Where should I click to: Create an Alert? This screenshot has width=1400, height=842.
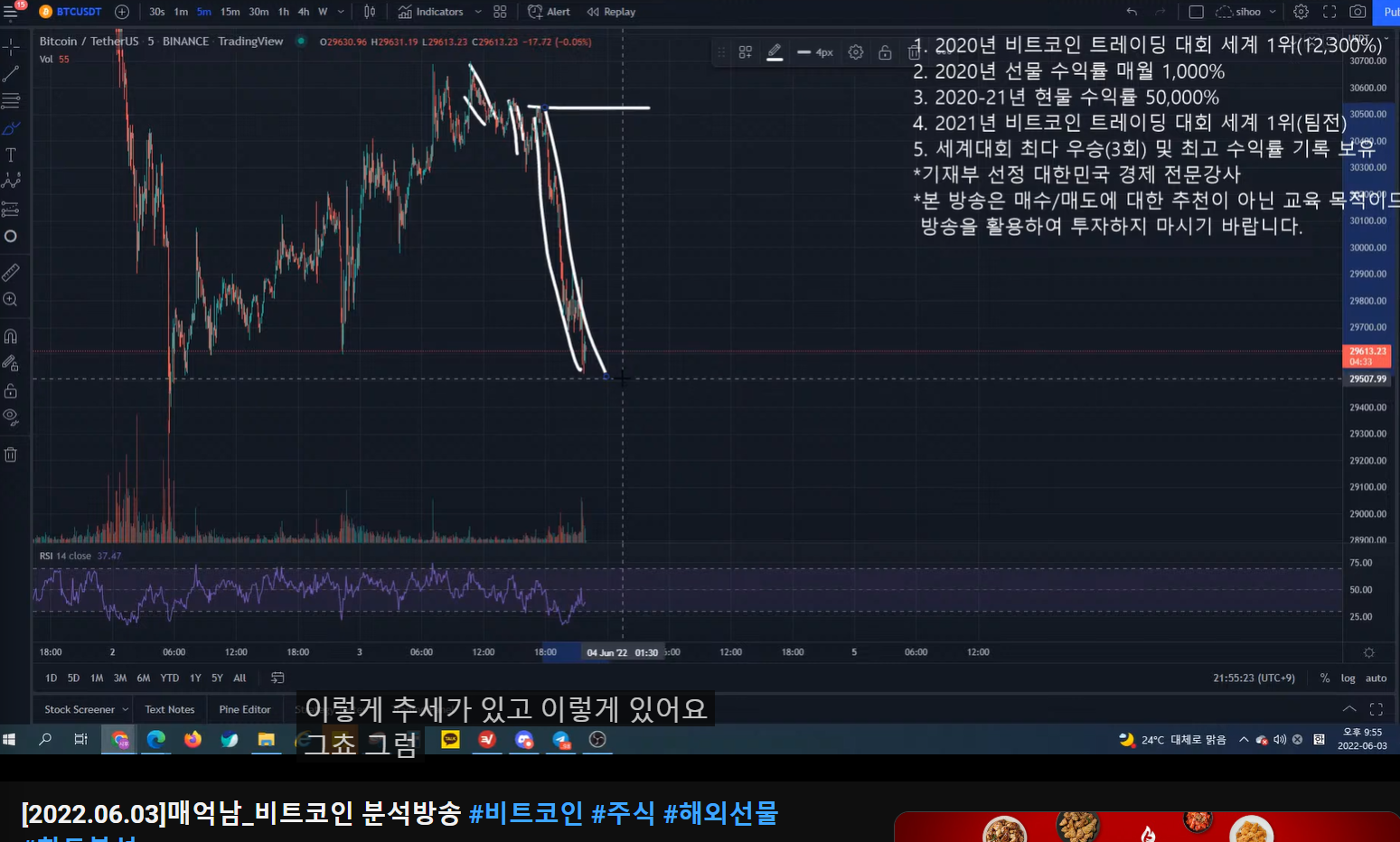point(549,12)
